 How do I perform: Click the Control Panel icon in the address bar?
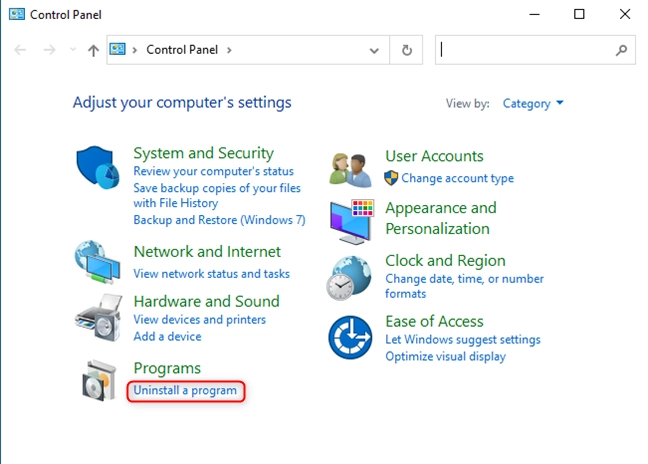(117, 50)
